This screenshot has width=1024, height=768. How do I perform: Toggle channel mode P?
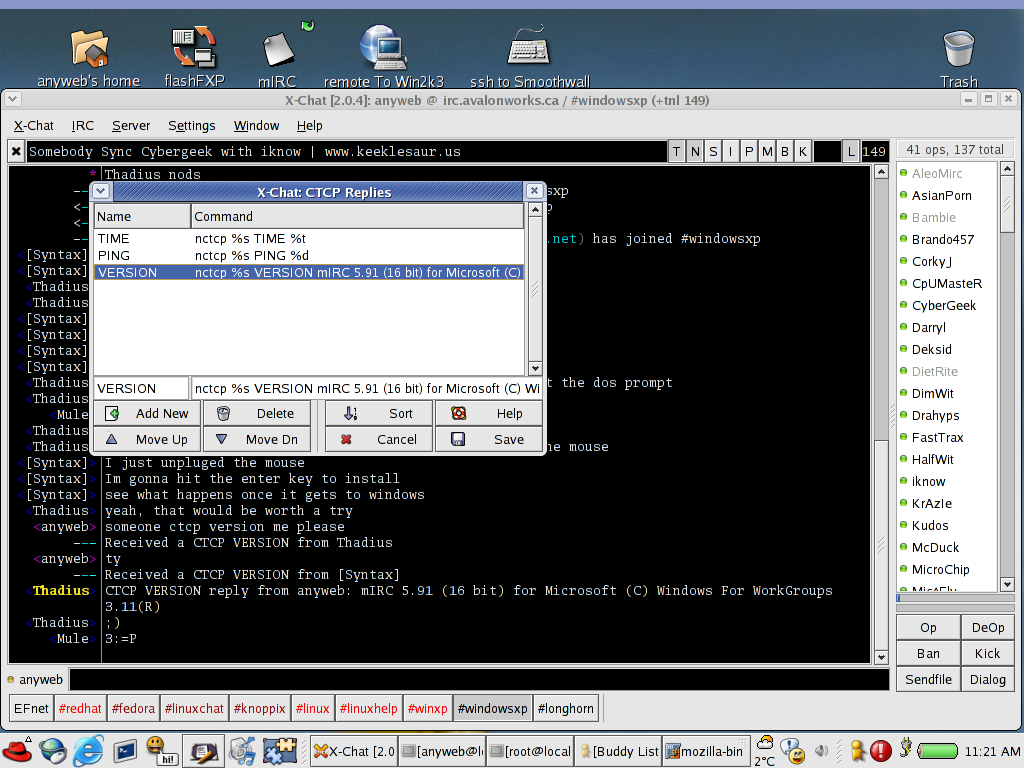pyautogui.click(x=748, y=152)
